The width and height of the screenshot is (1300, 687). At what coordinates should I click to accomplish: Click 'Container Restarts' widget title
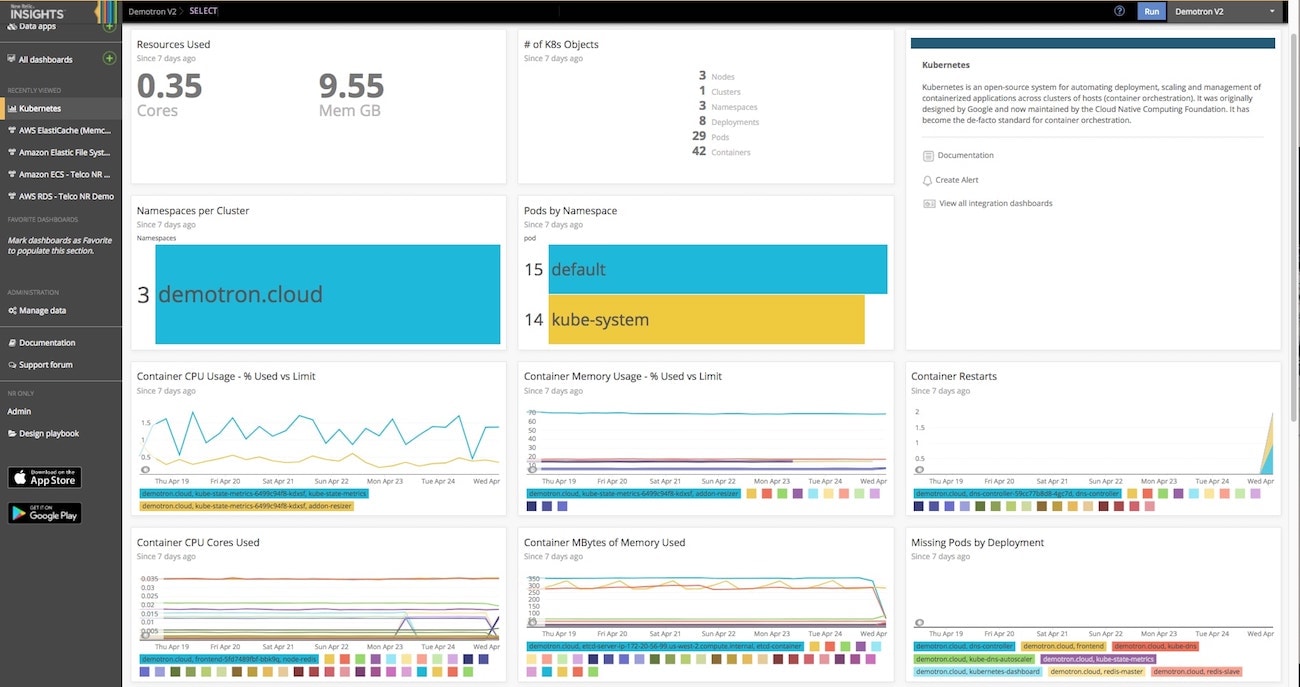click(953, 376)
